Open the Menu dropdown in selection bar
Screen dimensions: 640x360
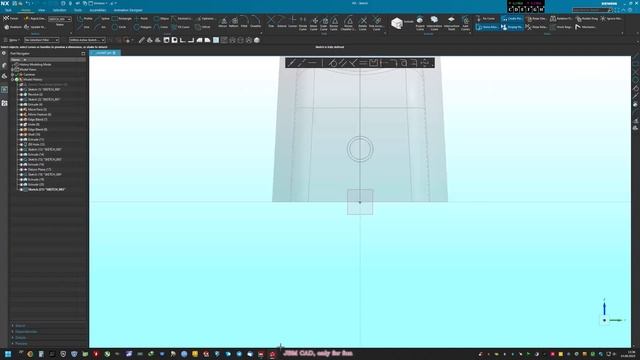pyautogui.click(x=13, y=40)
